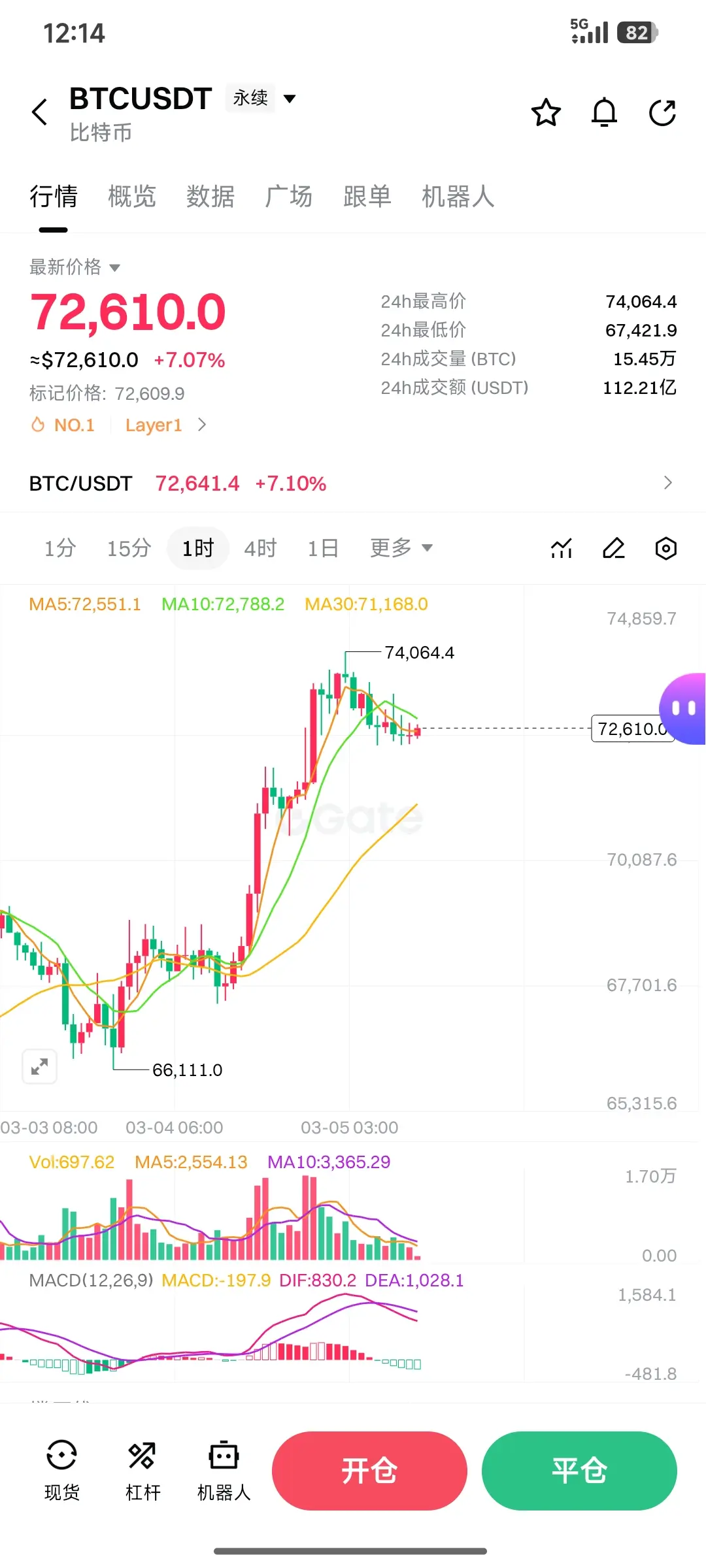Switch to the 跟单 tab
The width and height of the screenshot is (706, 1568).
pyautogui.click(x=367, y=196)
